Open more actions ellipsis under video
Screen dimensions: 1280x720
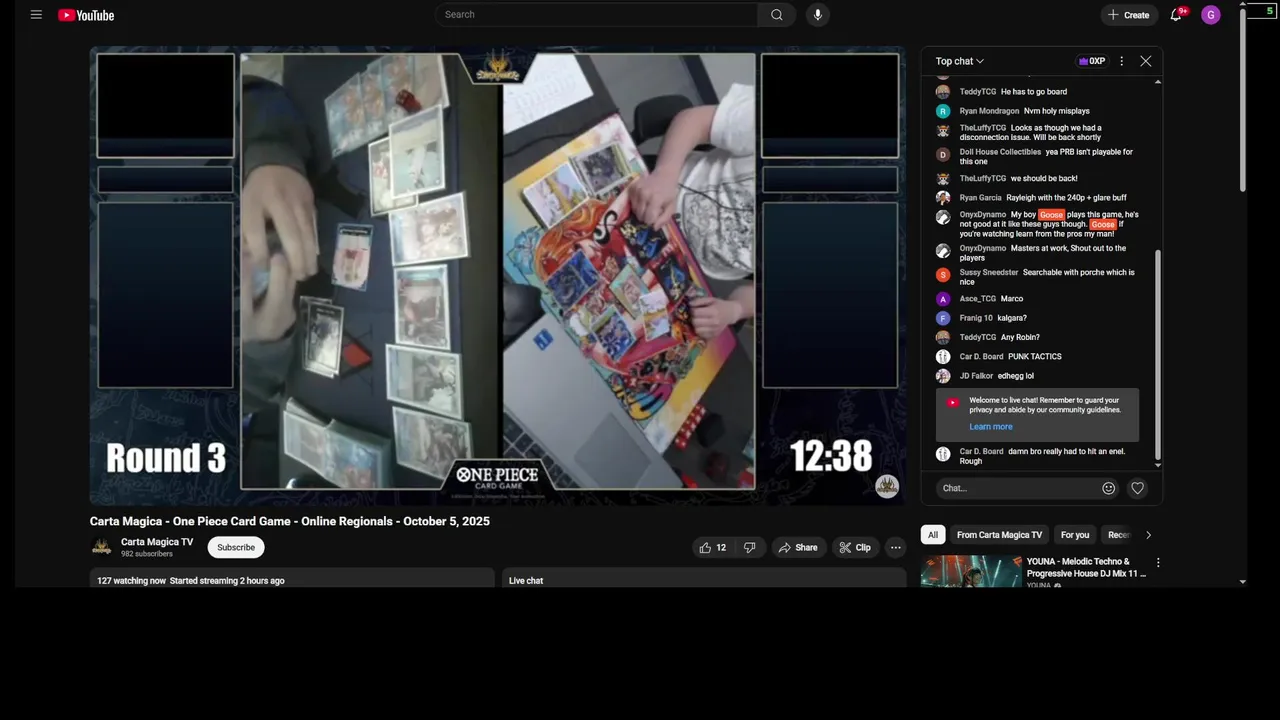[x=896, y=547]
